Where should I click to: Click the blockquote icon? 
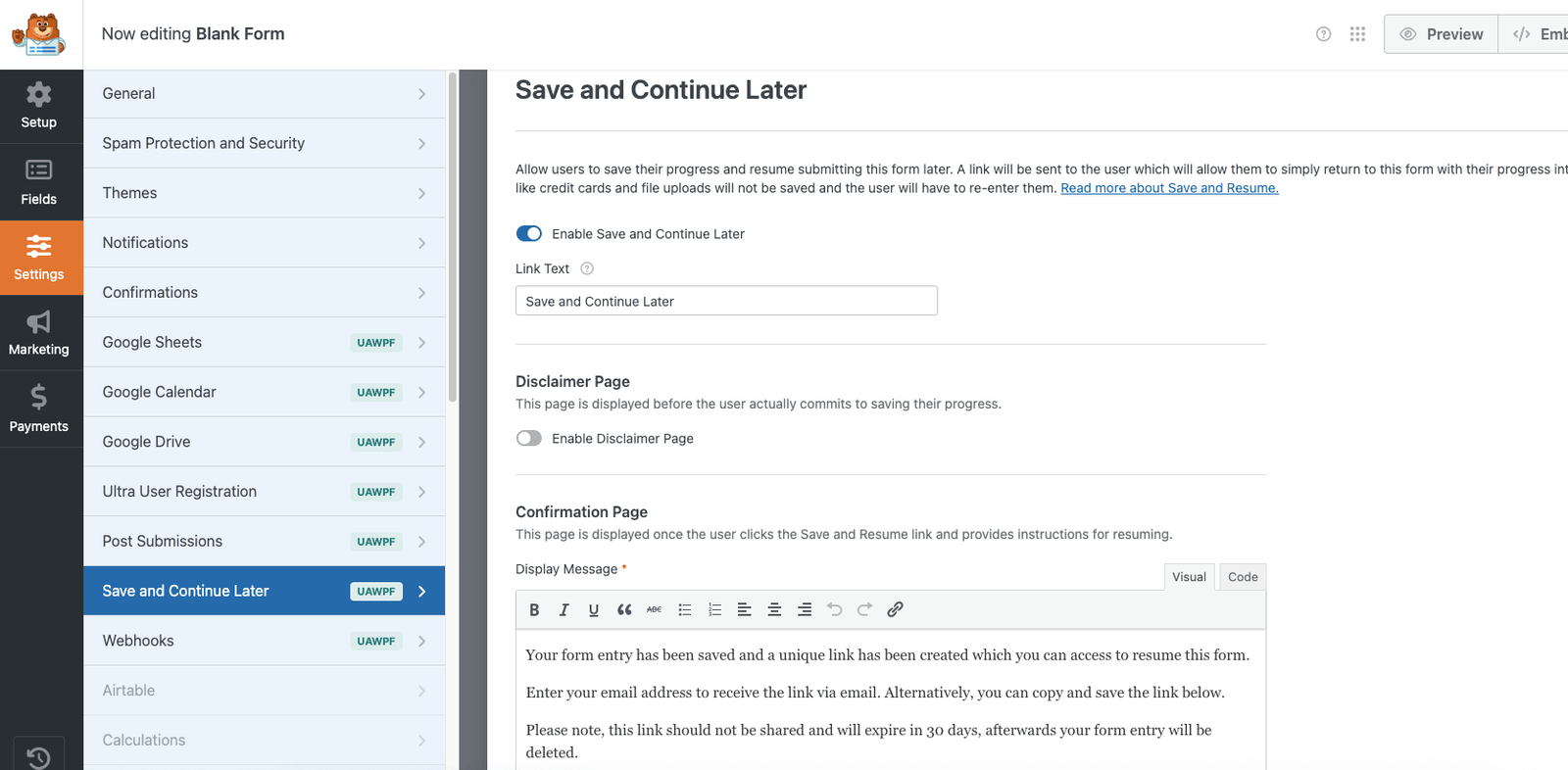pyautogui.click(x=624, y=609)
